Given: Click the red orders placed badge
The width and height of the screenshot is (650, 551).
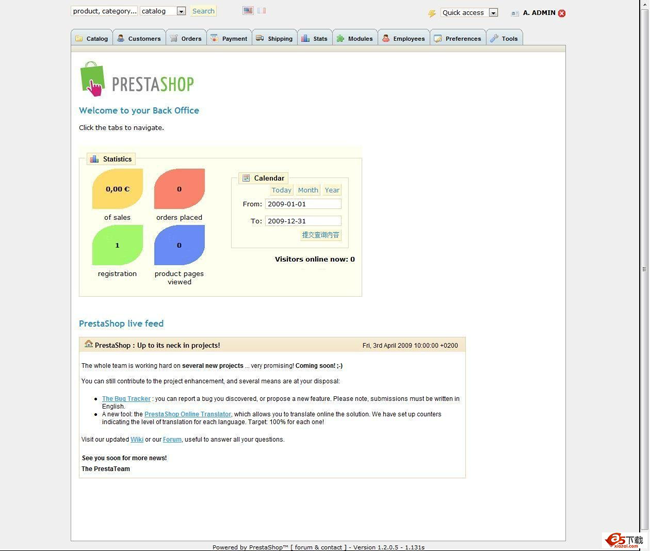Looking at the screenshot, I should (179, 189).
